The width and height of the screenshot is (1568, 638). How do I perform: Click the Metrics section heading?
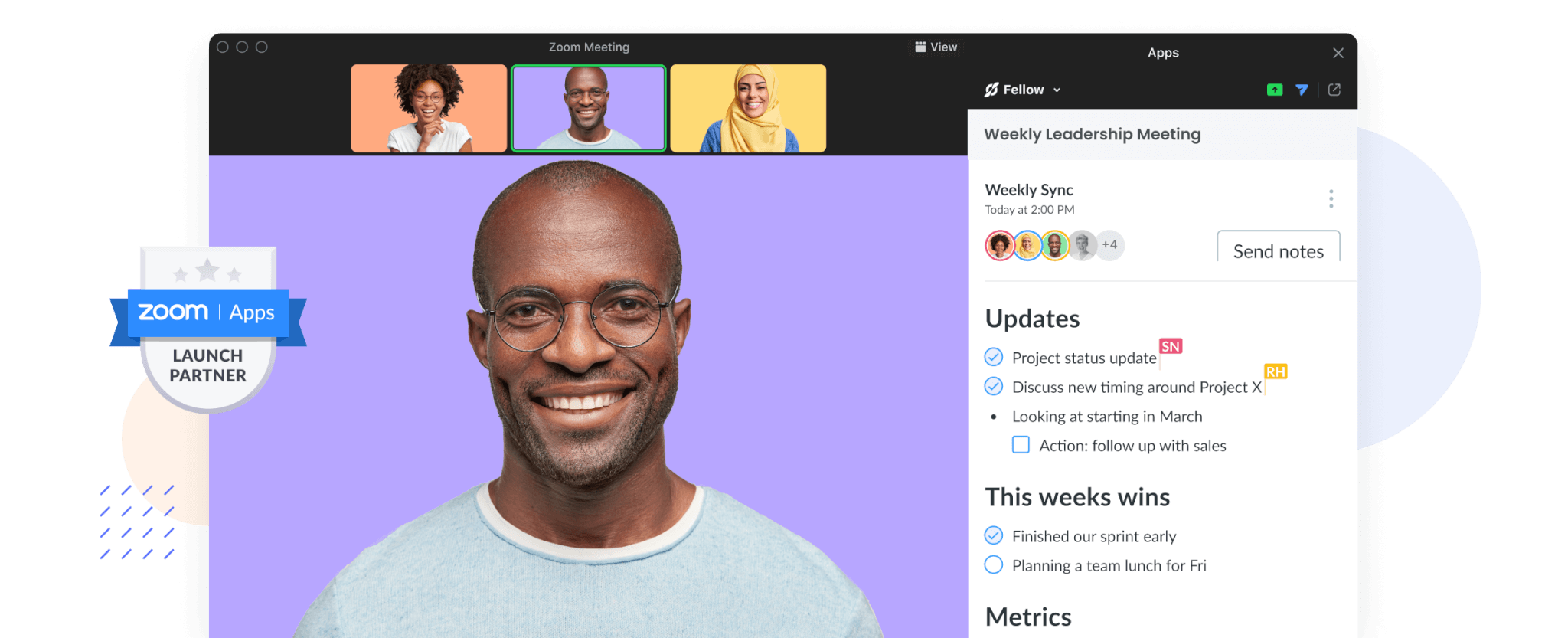(x=1028, y=617)
